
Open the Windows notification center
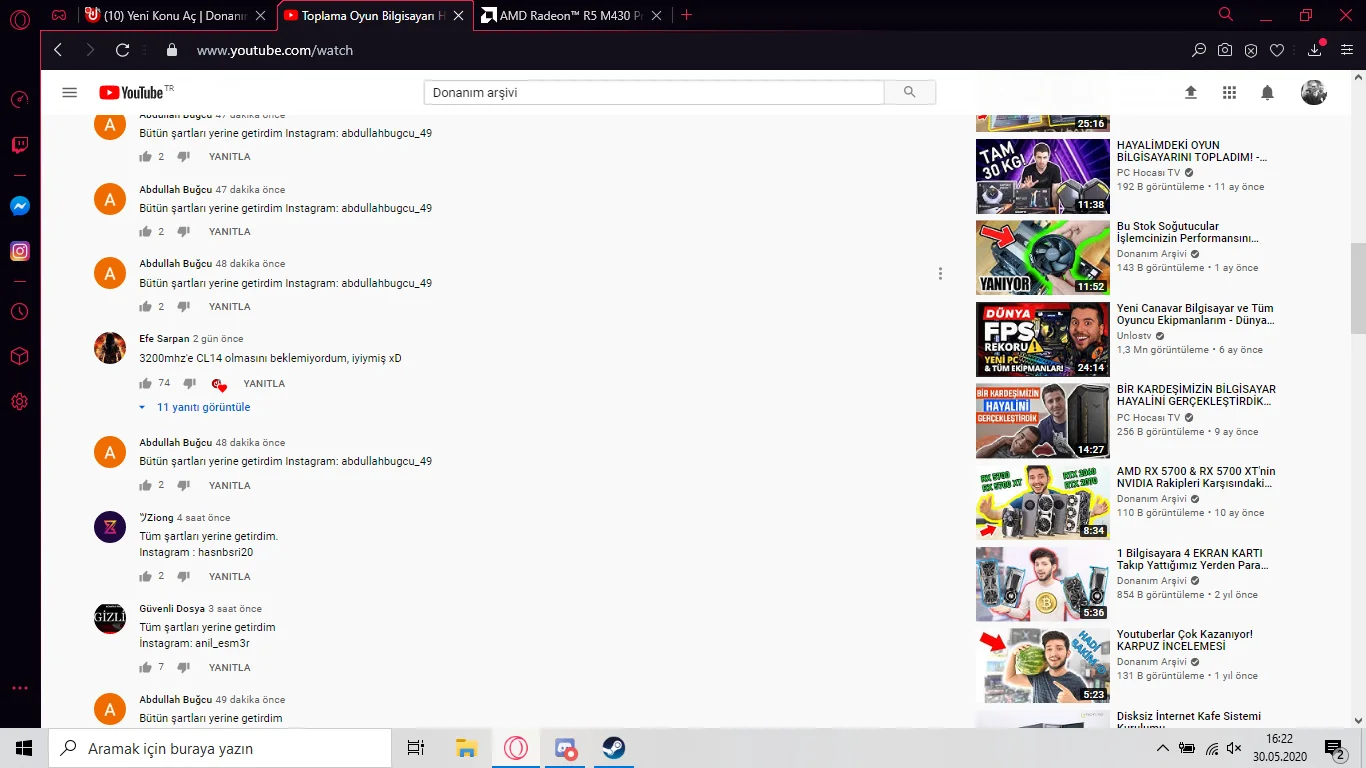(x=1335, y=748)
